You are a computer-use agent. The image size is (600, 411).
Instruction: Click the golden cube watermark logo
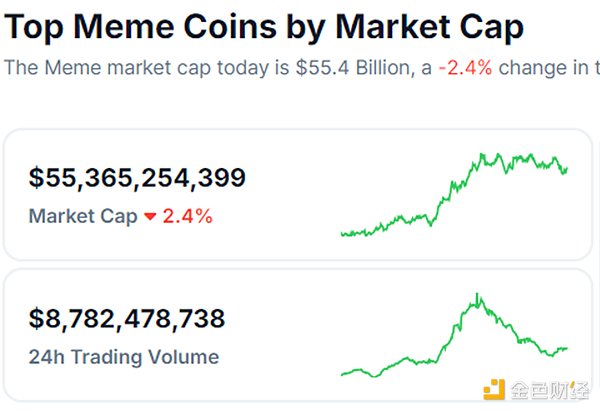(x=494, y=388)
